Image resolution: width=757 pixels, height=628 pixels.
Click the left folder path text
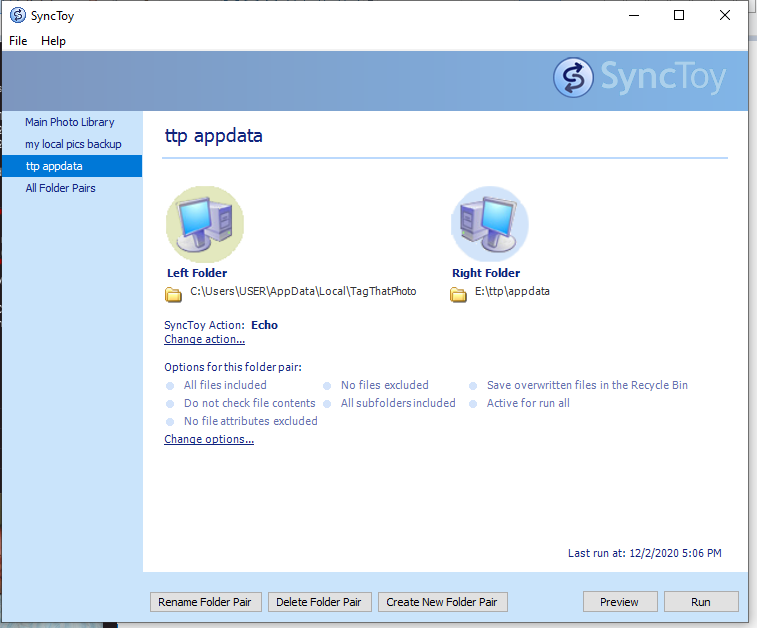point(303,292)
